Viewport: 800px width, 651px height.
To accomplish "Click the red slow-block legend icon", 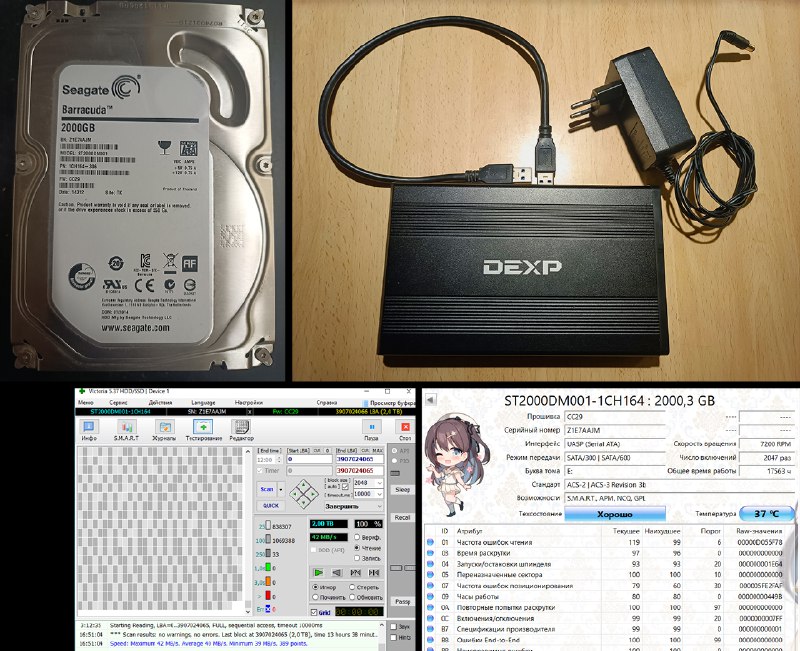I will [268, 595].
